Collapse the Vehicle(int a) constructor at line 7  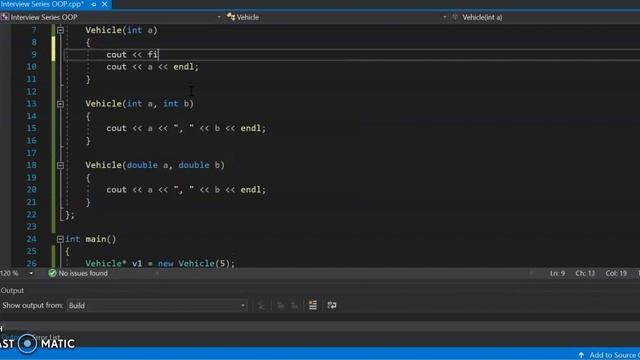pos(60,30)
